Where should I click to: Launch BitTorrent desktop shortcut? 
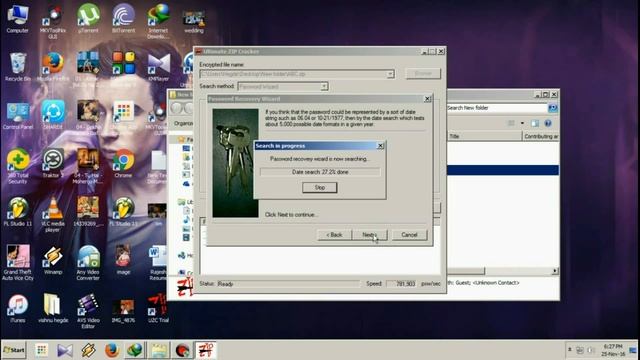click(x=123, y=19)
